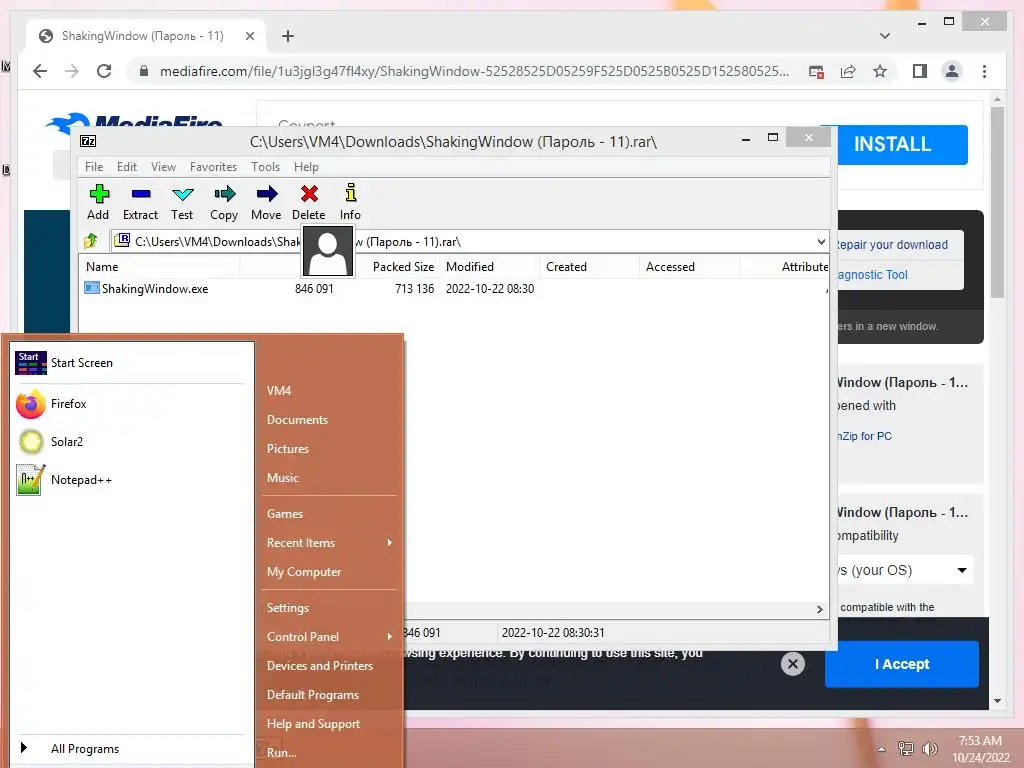Open Chrome three-dot menu
The width and height of the screenshot is (1024, 768).
pyautogui.click(x=984, y=71)
